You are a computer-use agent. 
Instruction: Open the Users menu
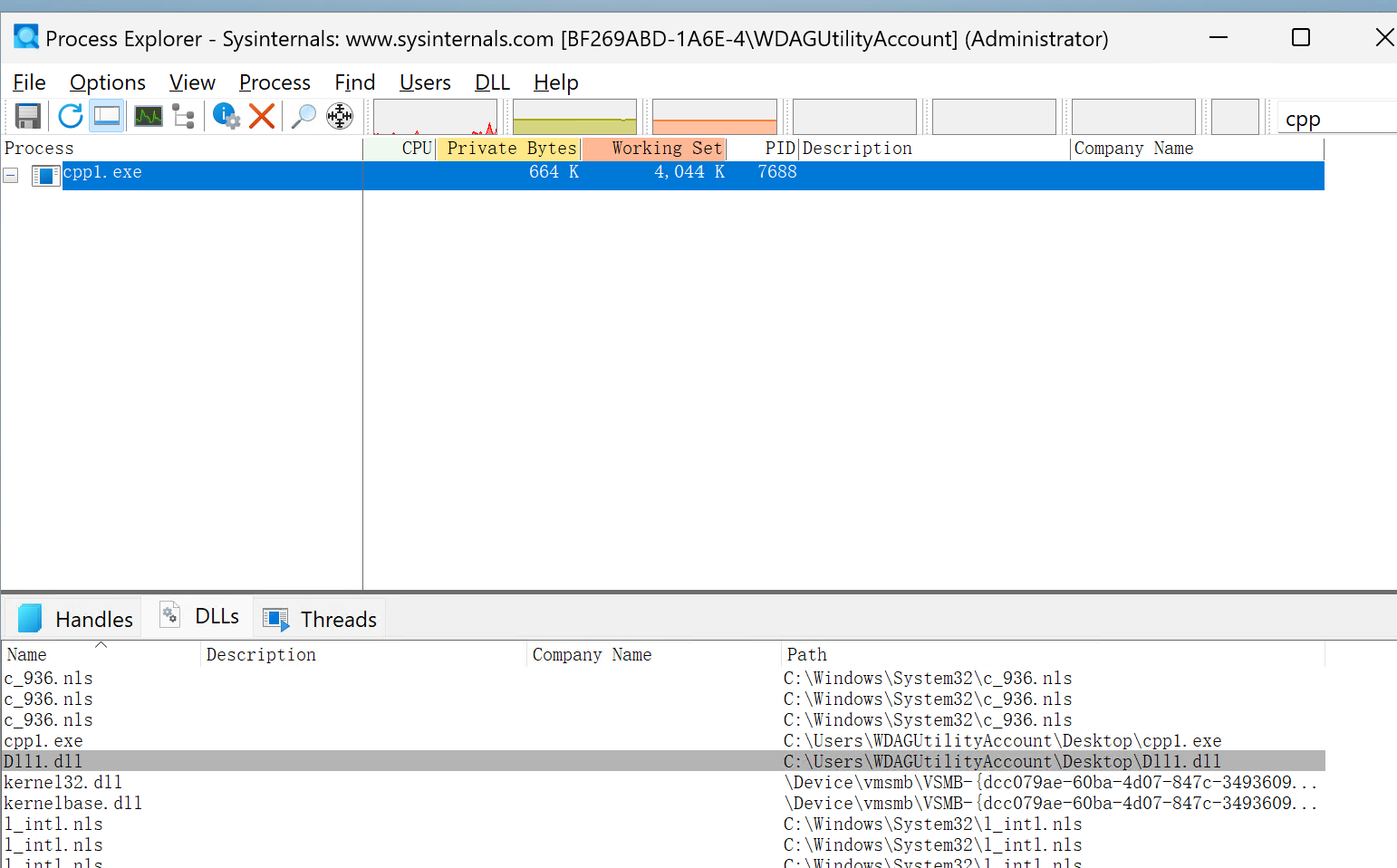click(425, 82)
